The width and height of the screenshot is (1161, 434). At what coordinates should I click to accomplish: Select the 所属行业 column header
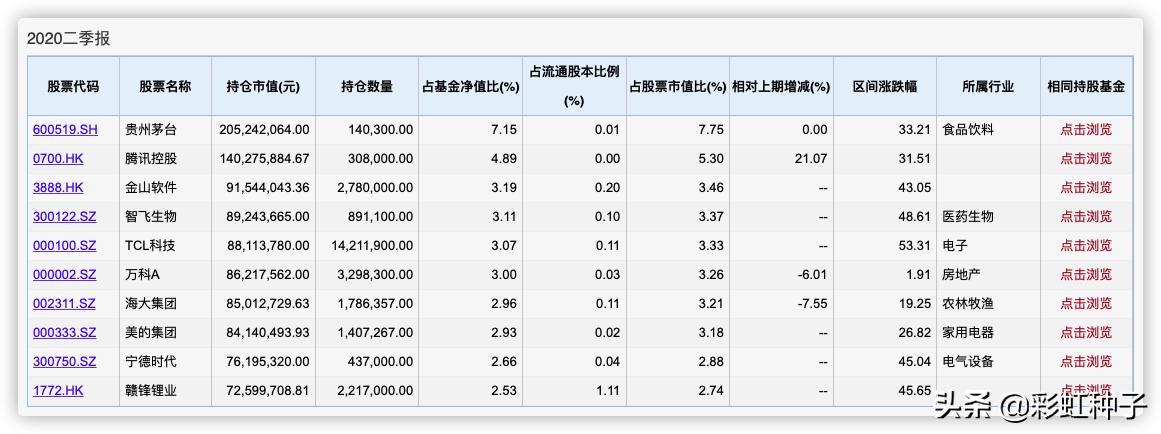coord(988,86)
